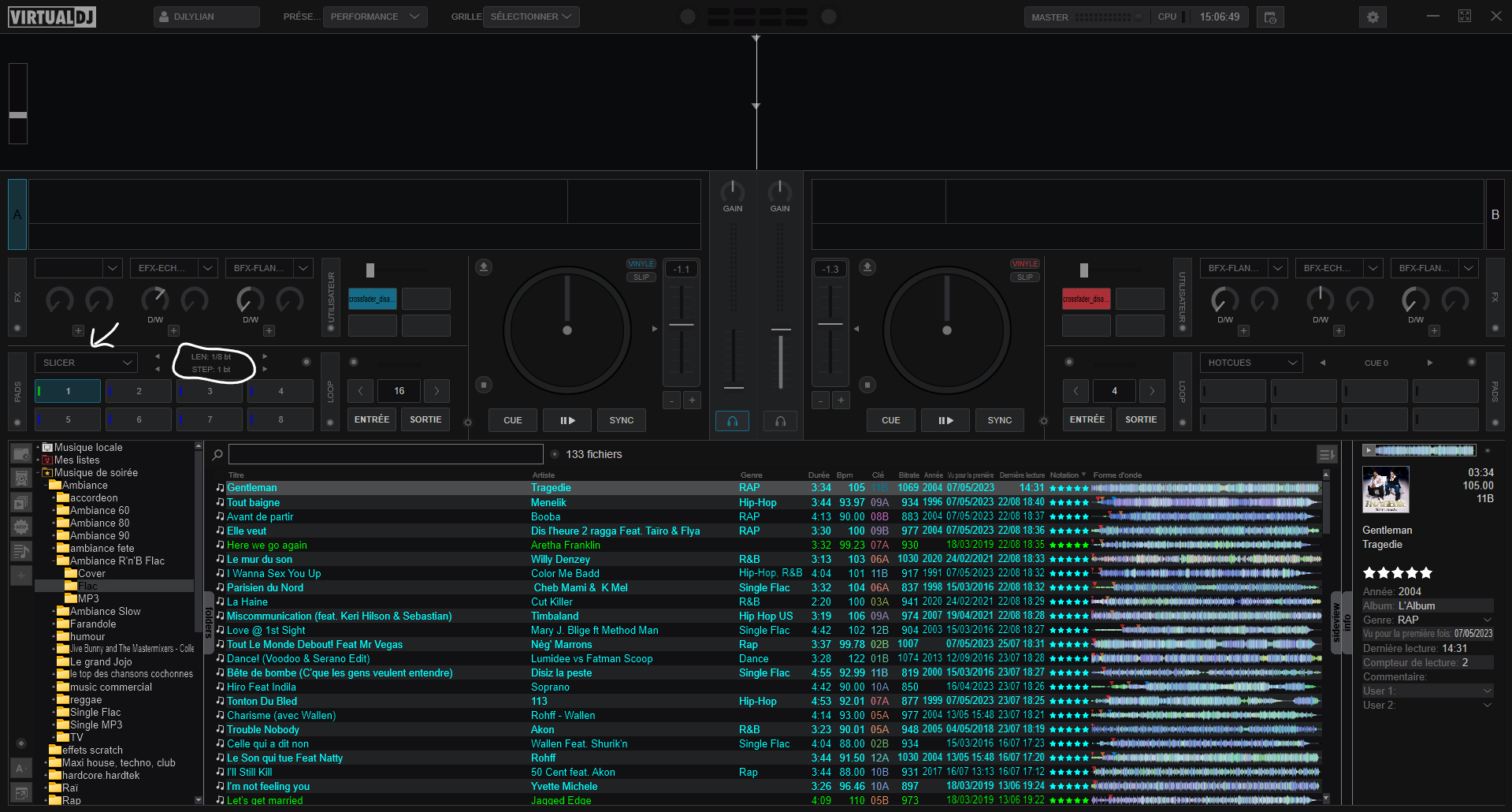Expand the Mes listes tree node
This screenshot has width=1512, height=812.
tap(38, 460)
